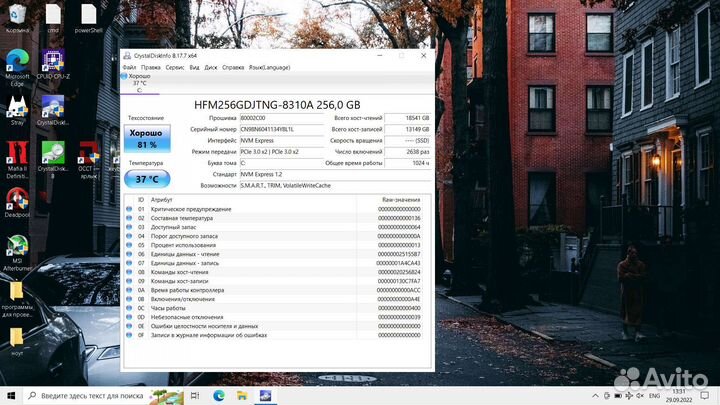Click the Прошивка firmware value field
This screenshot has height=405, width=720.
[281, 118]
